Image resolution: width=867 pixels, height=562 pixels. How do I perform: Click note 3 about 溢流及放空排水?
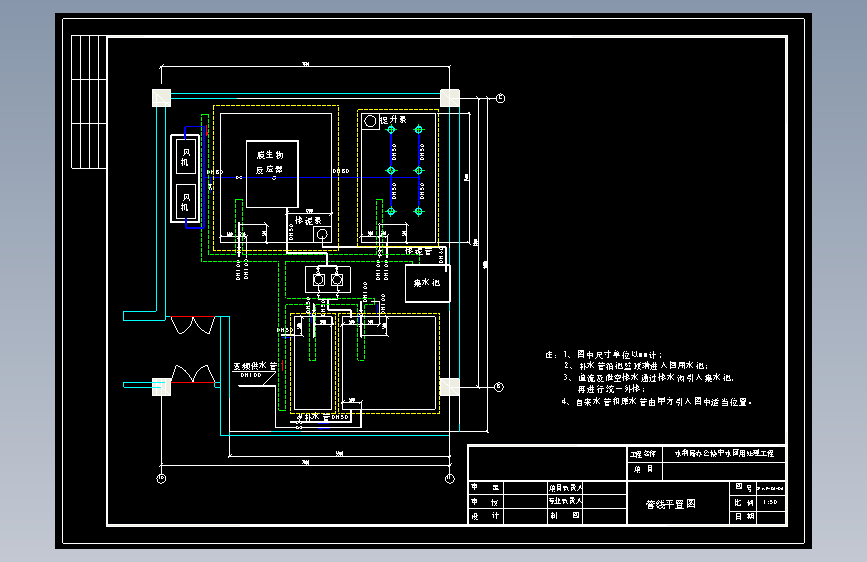[655, 383]
